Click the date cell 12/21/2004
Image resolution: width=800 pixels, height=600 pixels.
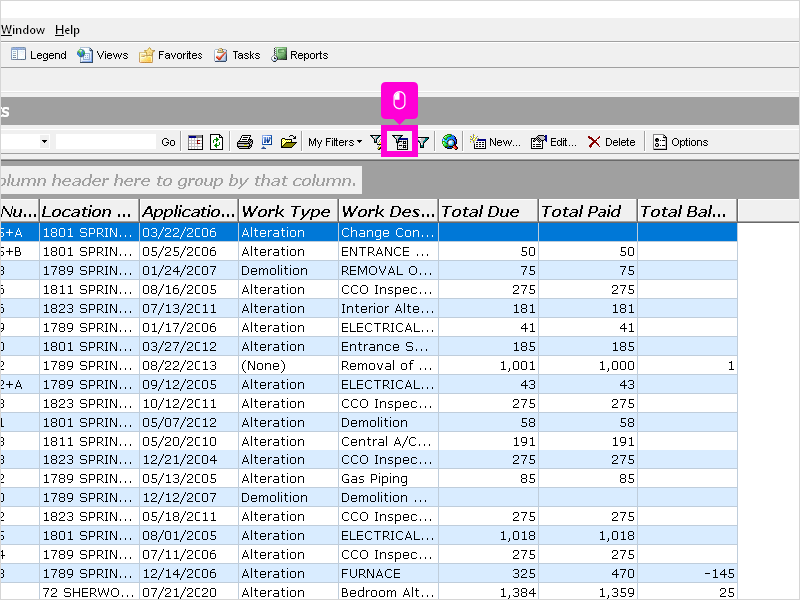pyautogui.click(x=189, y=460)
